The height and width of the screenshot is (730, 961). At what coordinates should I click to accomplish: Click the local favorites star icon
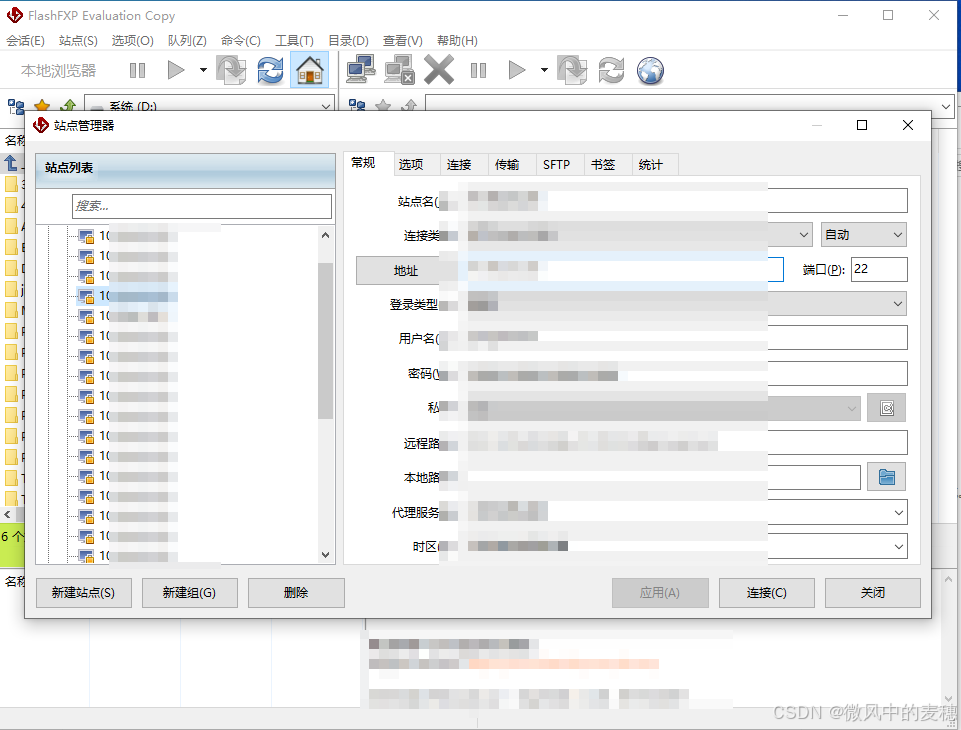pyautogui.click(x=42, y=105)
